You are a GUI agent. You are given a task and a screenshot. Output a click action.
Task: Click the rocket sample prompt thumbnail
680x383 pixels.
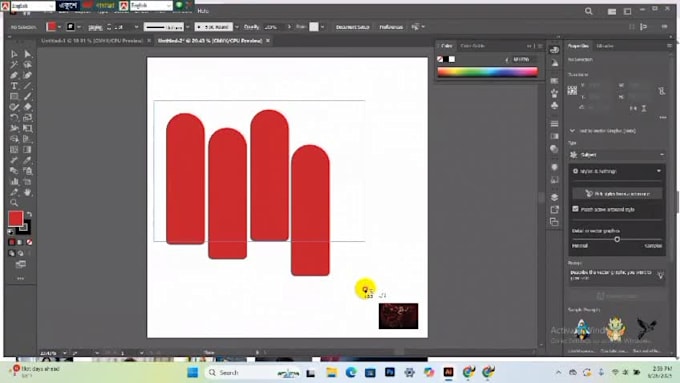582,329
